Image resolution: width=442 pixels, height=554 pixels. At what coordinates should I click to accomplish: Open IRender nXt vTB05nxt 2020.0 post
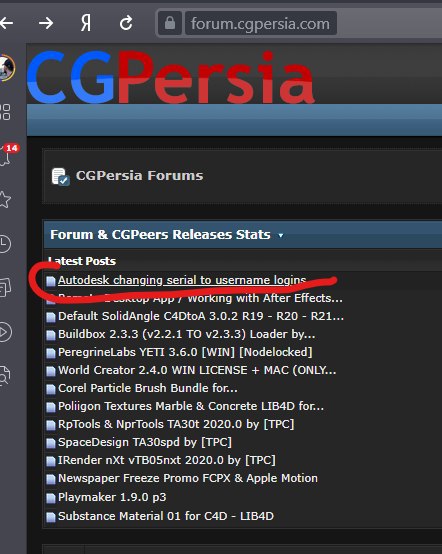pyautogui.click(x=167, y=460)
